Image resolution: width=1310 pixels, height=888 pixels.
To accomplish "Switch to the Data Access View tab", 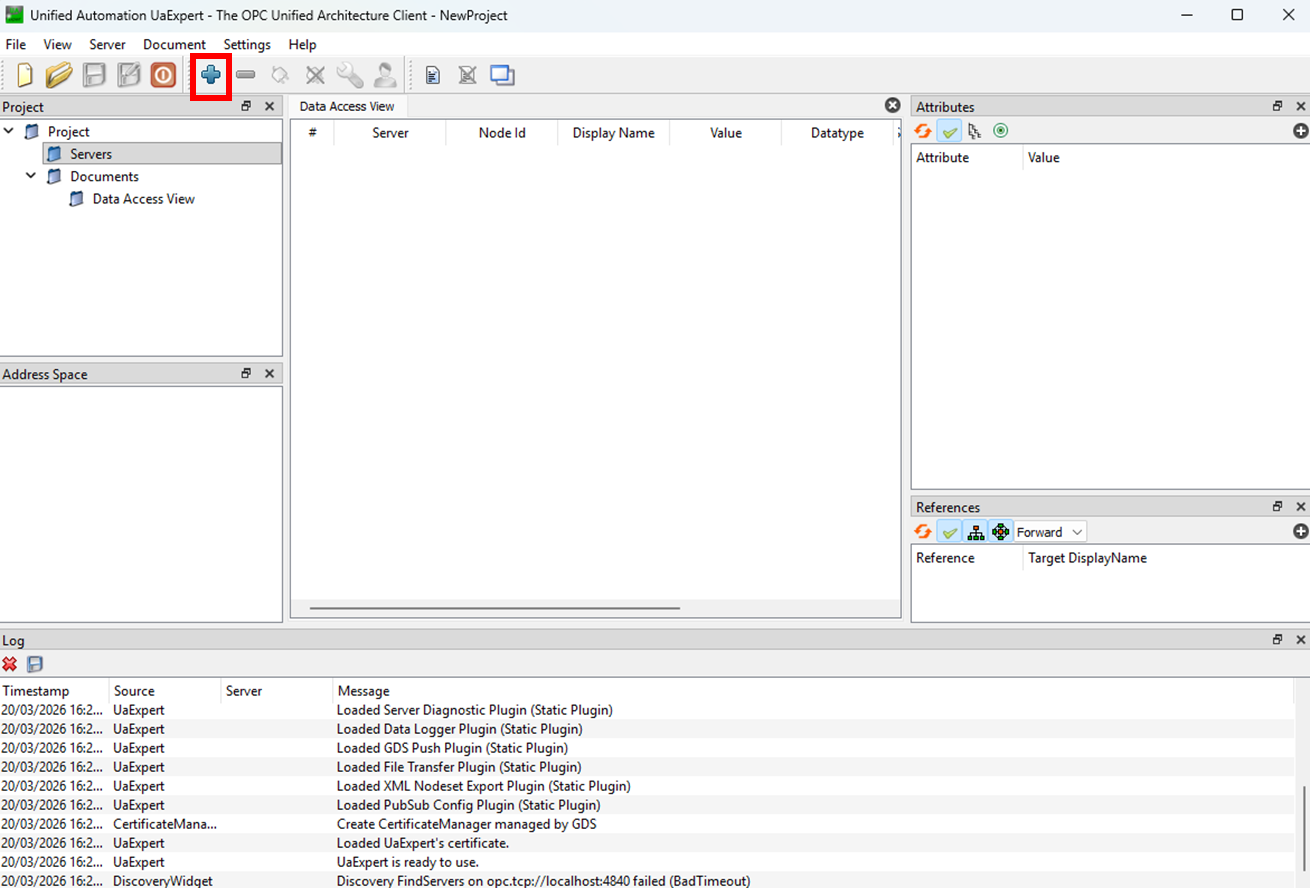I will coord(346,106).
